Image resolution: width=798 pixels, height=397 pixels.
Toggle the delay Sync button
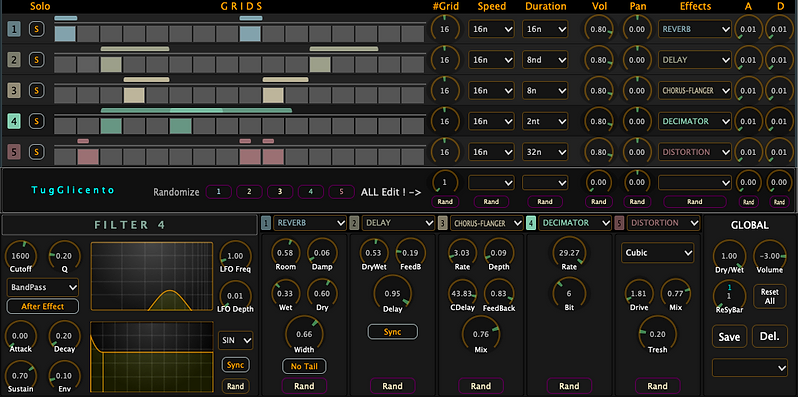[x=392, y=332]
